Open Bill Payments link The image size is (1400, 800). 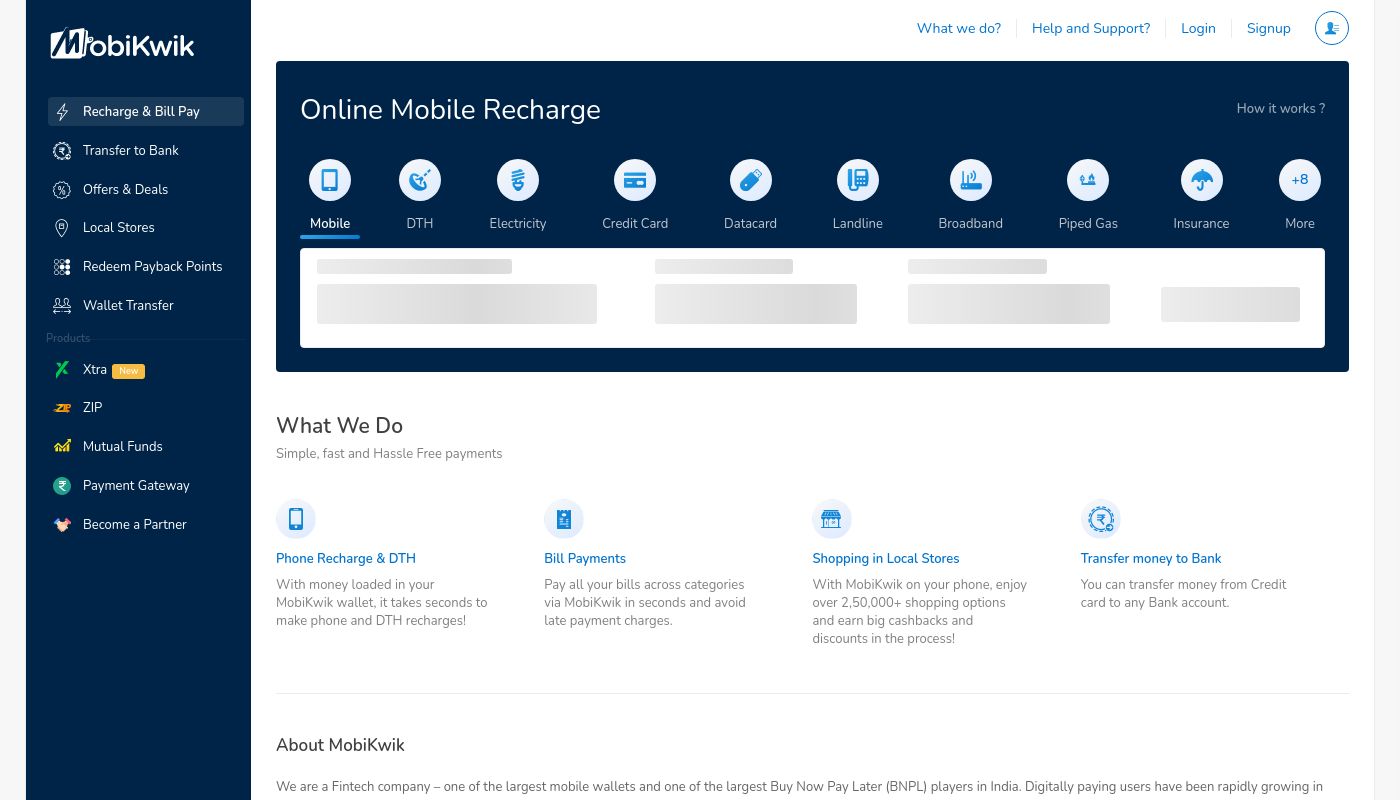pos(585,559)
